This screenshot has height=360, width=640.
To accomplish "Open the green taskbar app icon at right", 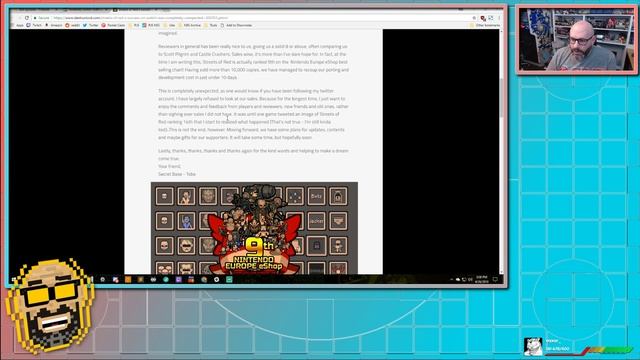I will coord(229,280).
